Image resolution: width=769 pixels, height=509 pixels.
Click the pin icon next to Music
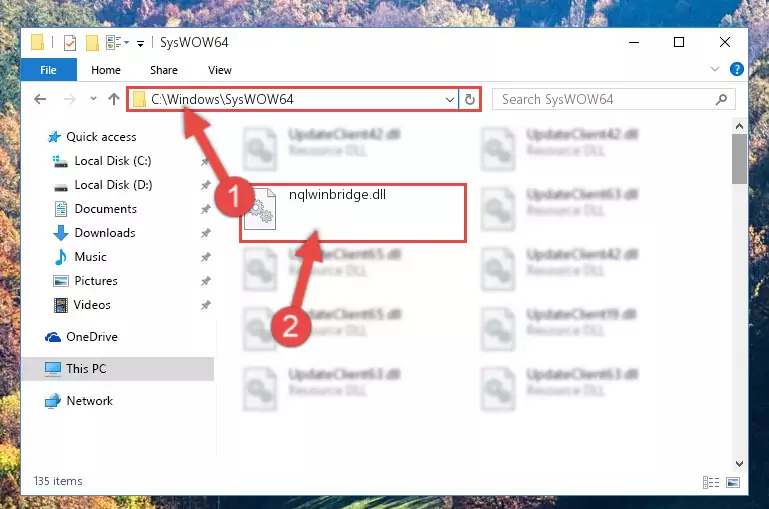coord(205,257)
